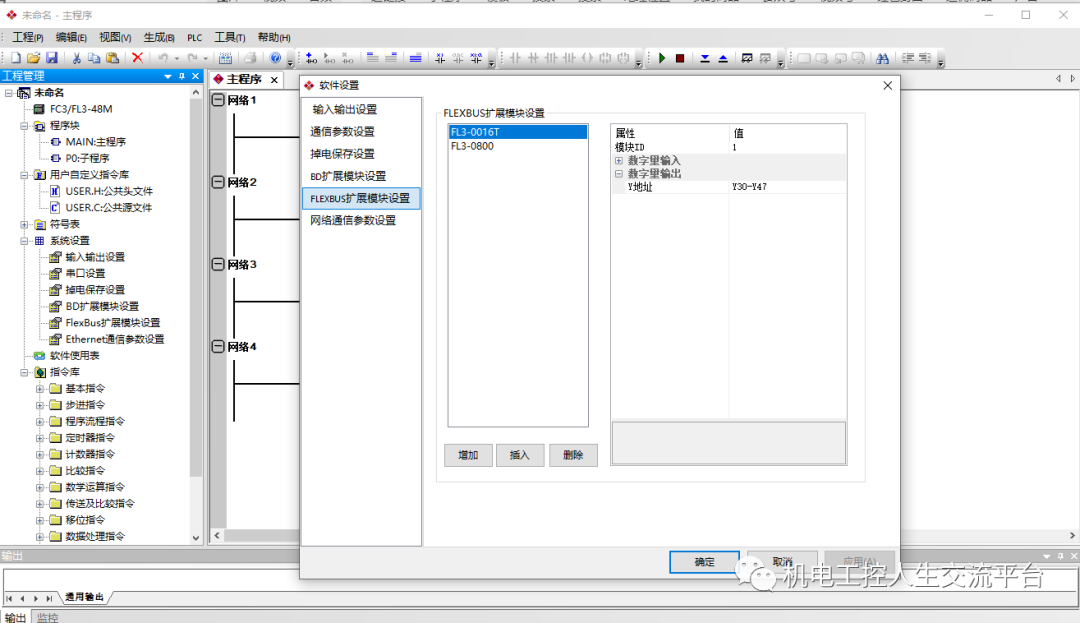Screen dimensions: 1080x623
Task: Select USER.C:公共源文件 in project tree
Action: (108, 208)
